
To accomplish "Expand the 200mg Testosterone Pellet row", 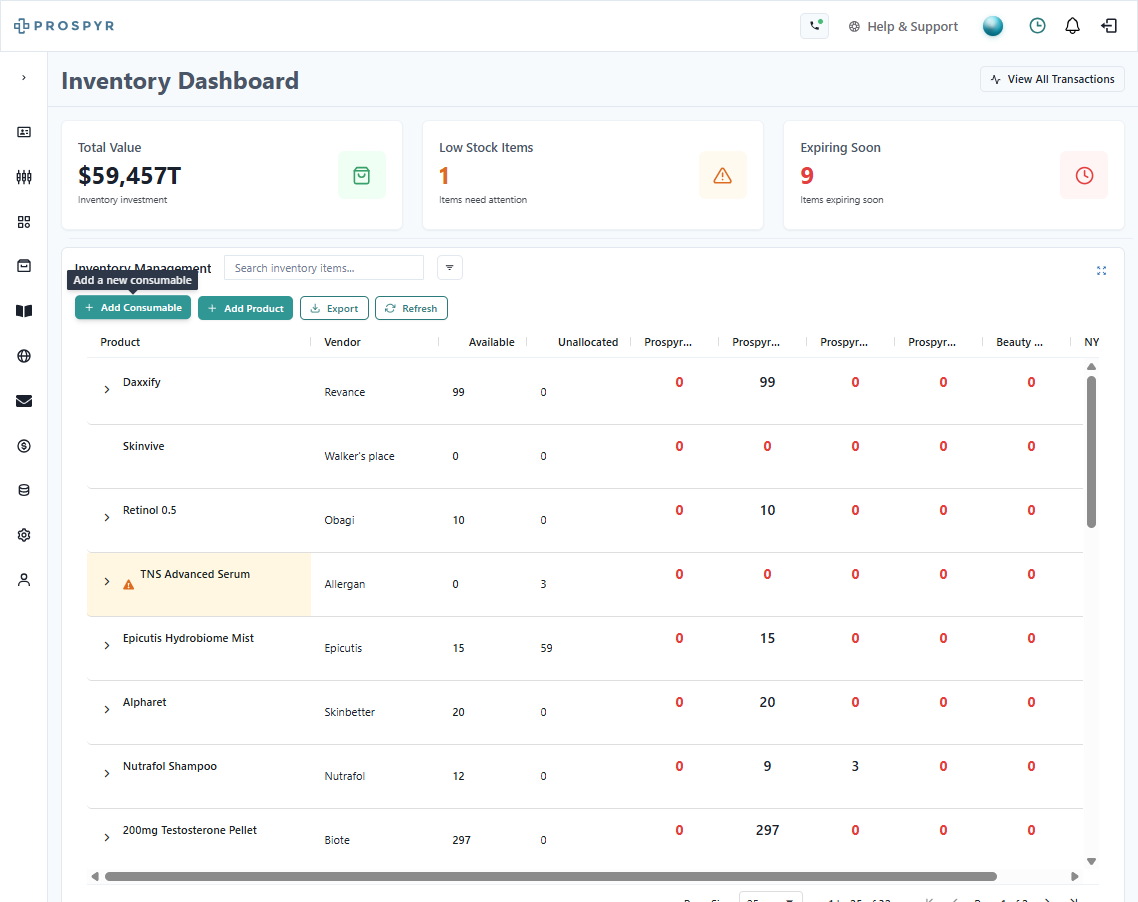I will coord(107,837).
